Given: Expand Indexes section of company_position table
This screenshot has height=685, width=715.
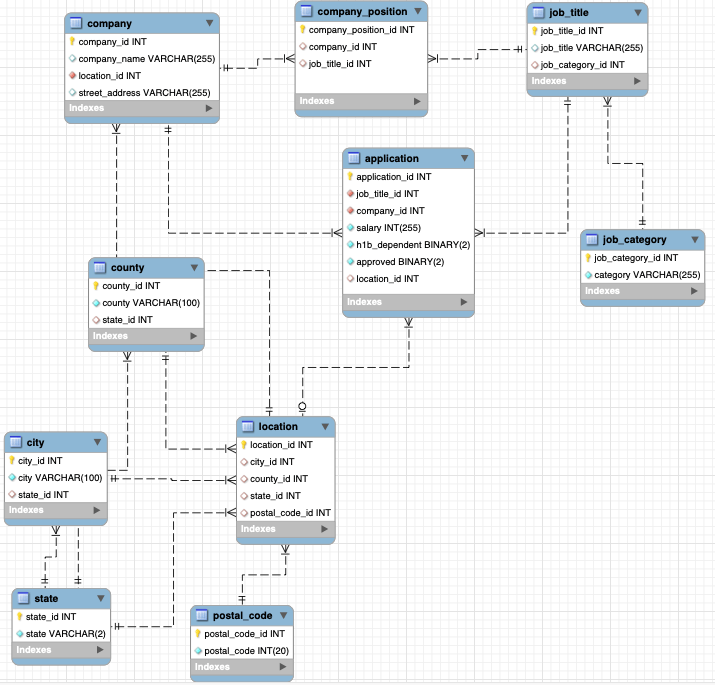Looking at the screenshot, I should point(417,101).
